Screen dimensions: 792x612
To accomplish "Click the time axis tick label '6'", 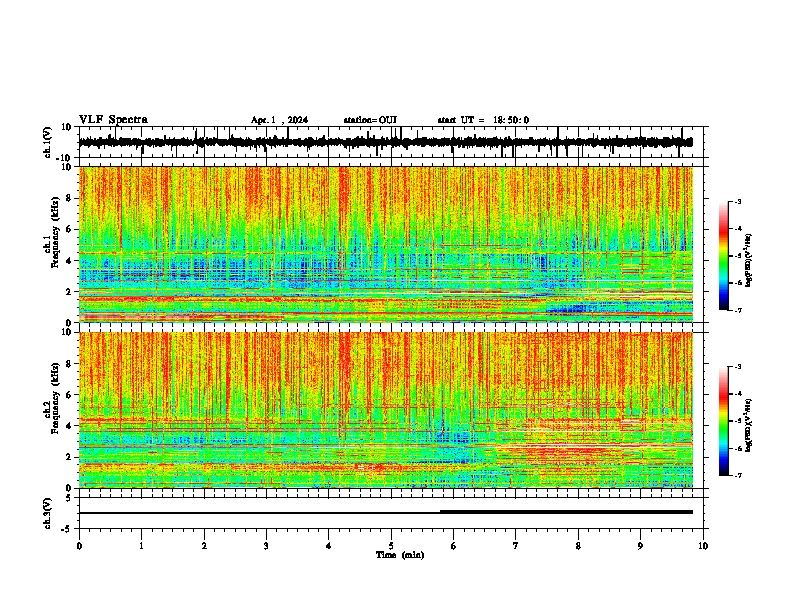I will [454, 546].
